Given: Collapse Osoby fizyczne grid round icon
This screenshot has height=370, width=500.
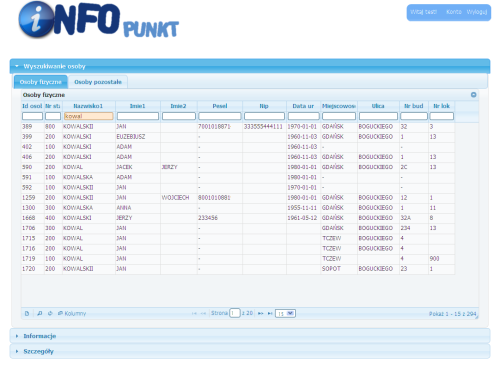Looking at the screenshot, I should (473, 95).
